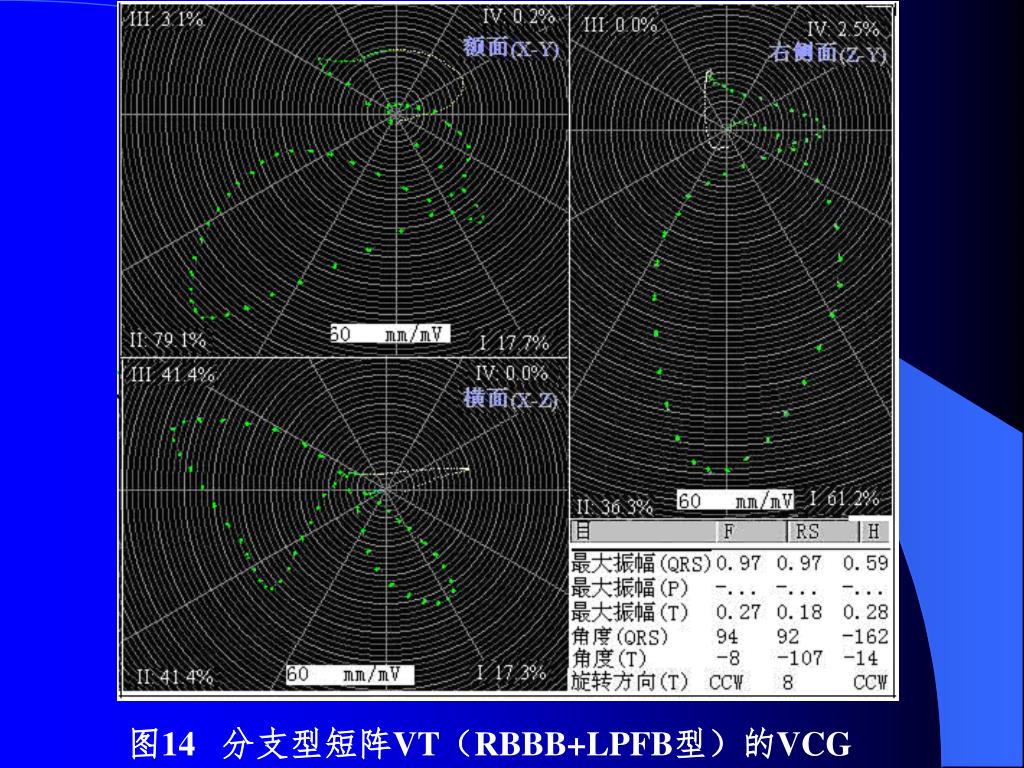This screenshot has height=768, width=1024.
Task: Click QRS amplitude 0.97 in RS column
Action: (799, 563)
